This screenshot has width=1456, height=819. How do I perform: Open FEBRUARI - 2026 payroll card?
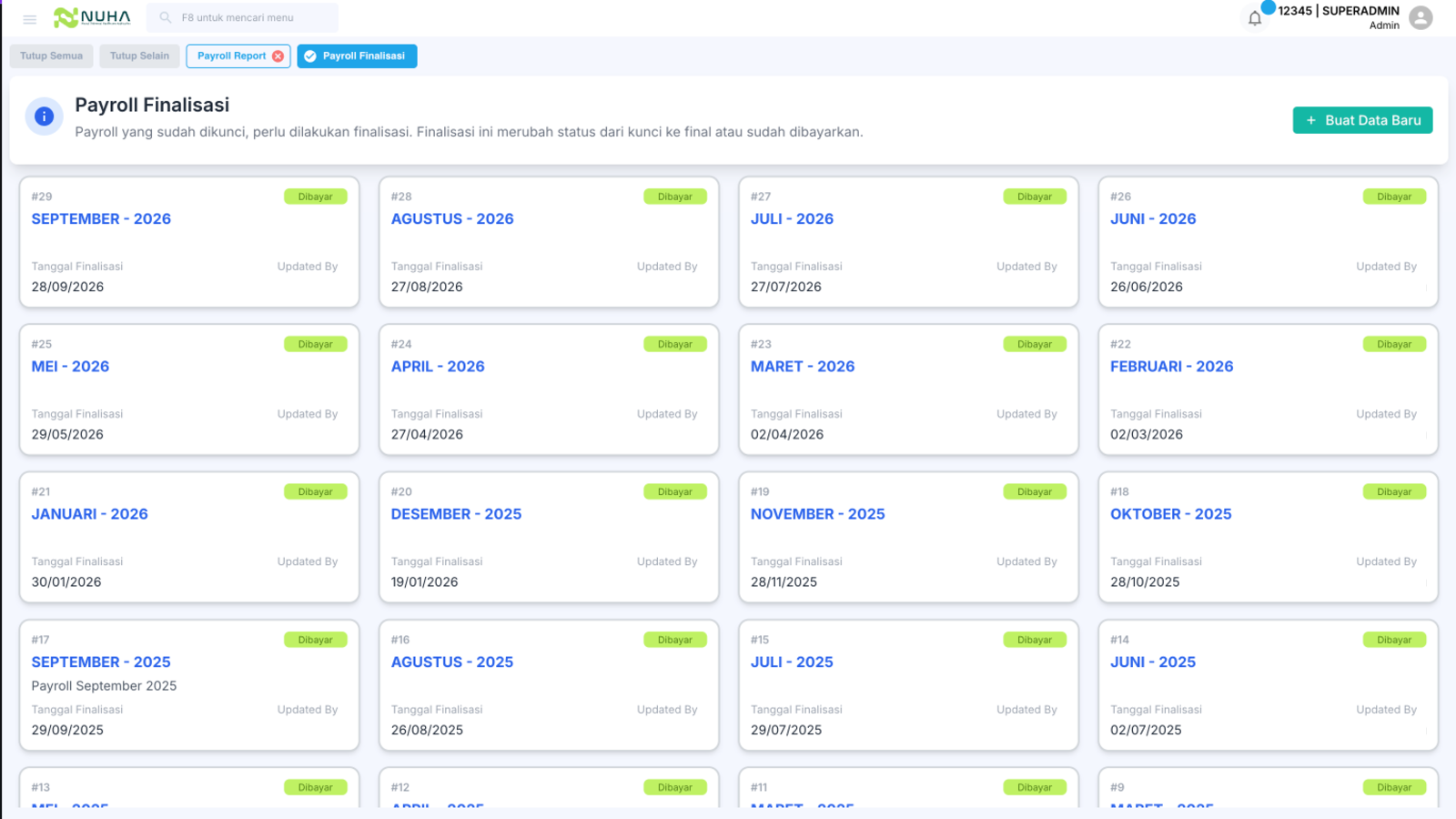pos(1268,389)
